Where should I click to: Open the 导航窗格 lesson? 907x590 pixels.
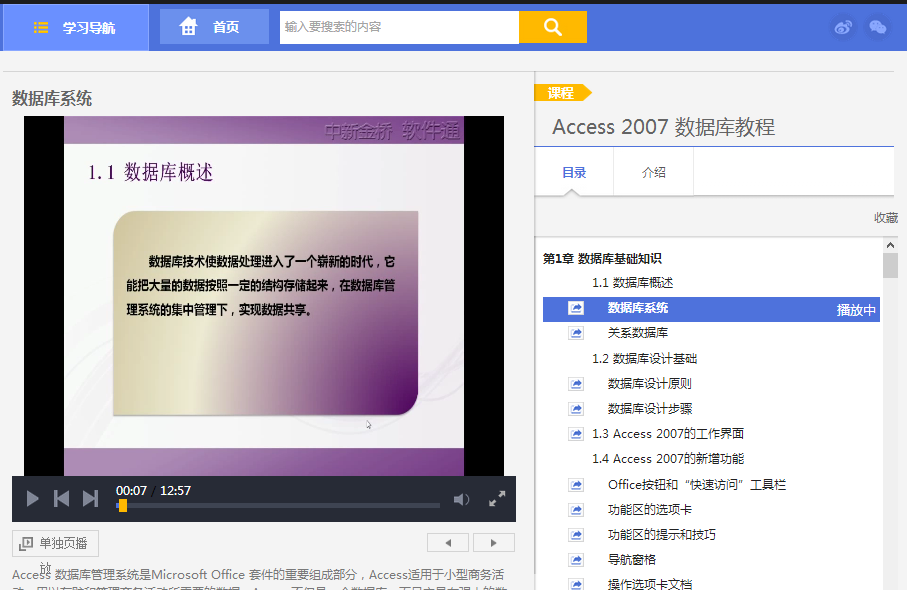[x=632, y=559]
